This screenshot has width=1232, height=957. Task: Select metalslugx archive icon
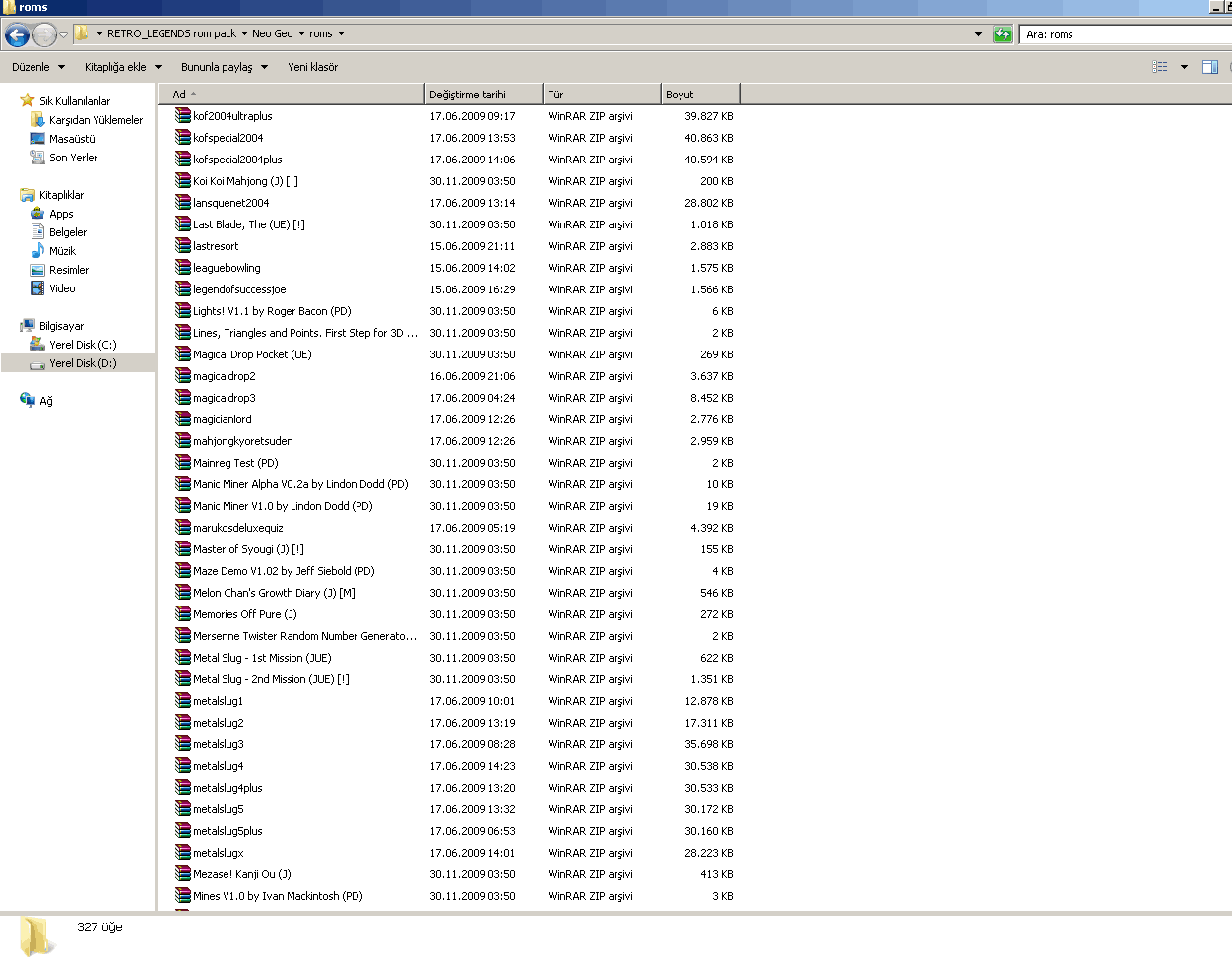183,852
